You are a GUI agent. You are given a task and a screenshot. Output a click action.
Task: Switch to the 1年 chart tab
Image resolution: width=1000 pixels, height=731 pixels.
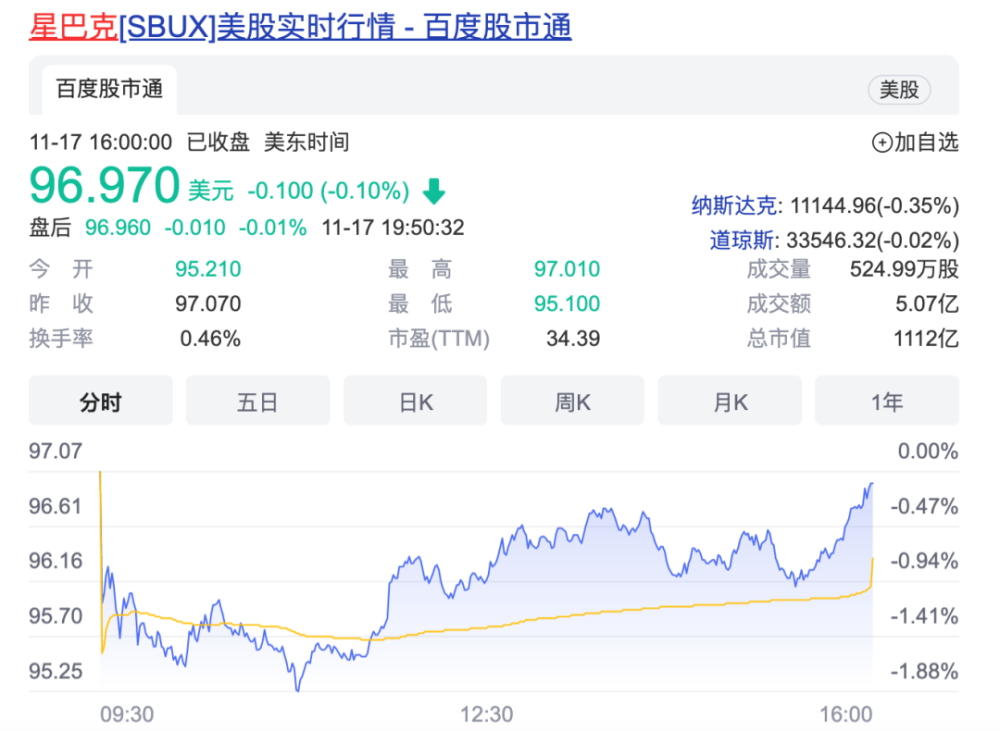887,402
